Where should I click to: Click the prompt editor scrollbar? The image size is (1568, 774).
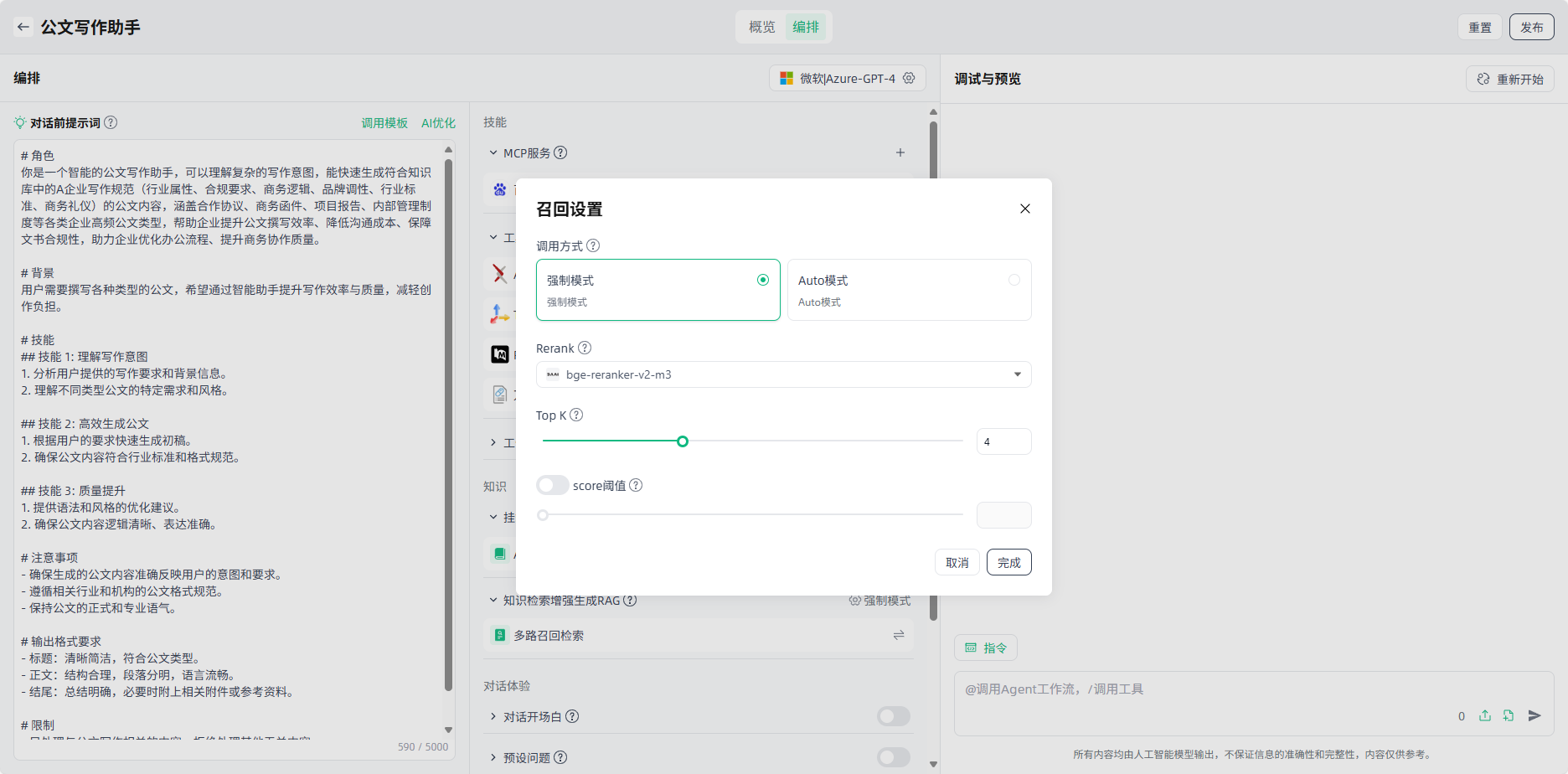pyautogui.click(x=448, y=425)
